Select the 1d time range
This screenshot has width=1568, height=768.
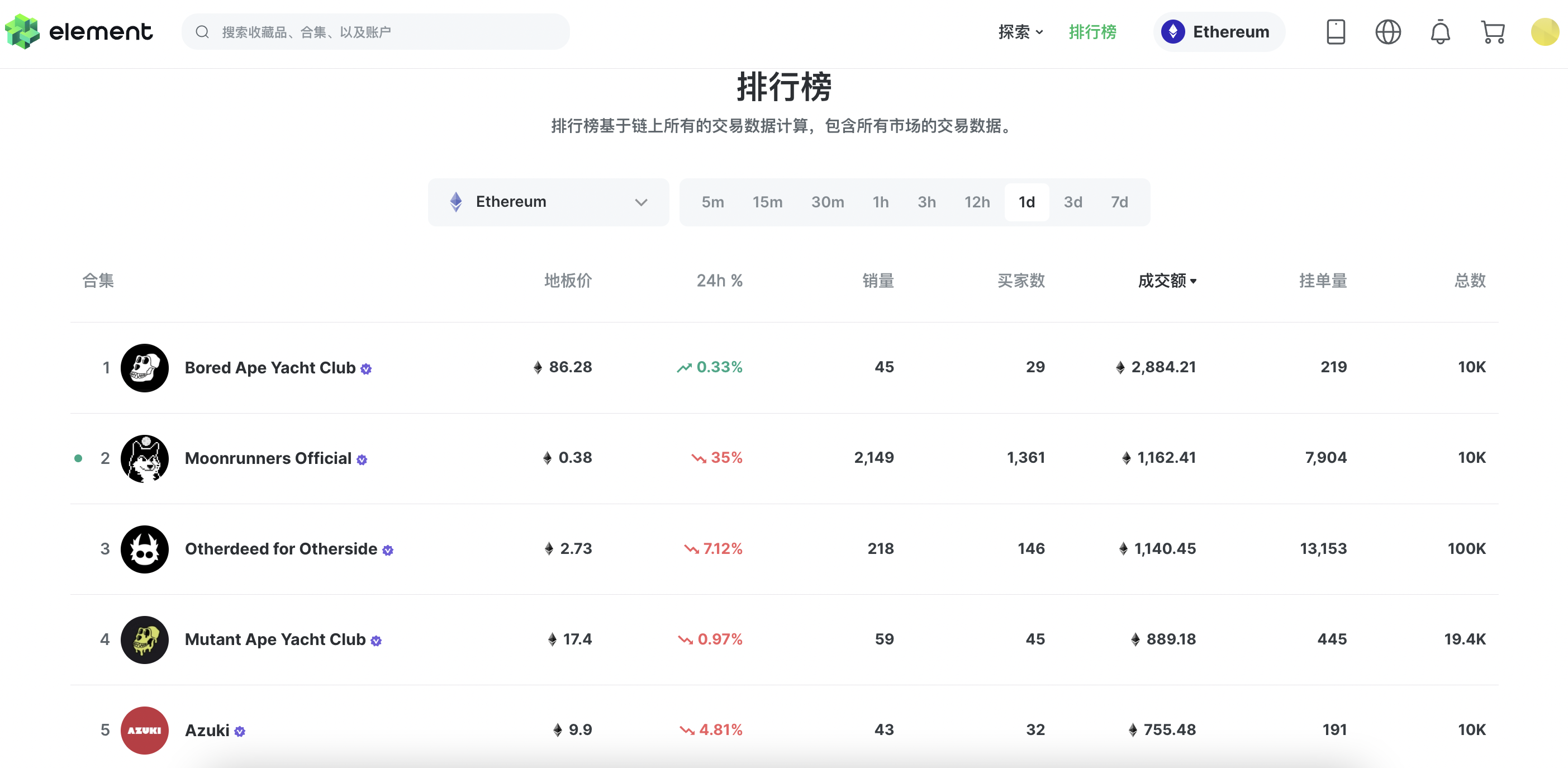(1027, 202)
